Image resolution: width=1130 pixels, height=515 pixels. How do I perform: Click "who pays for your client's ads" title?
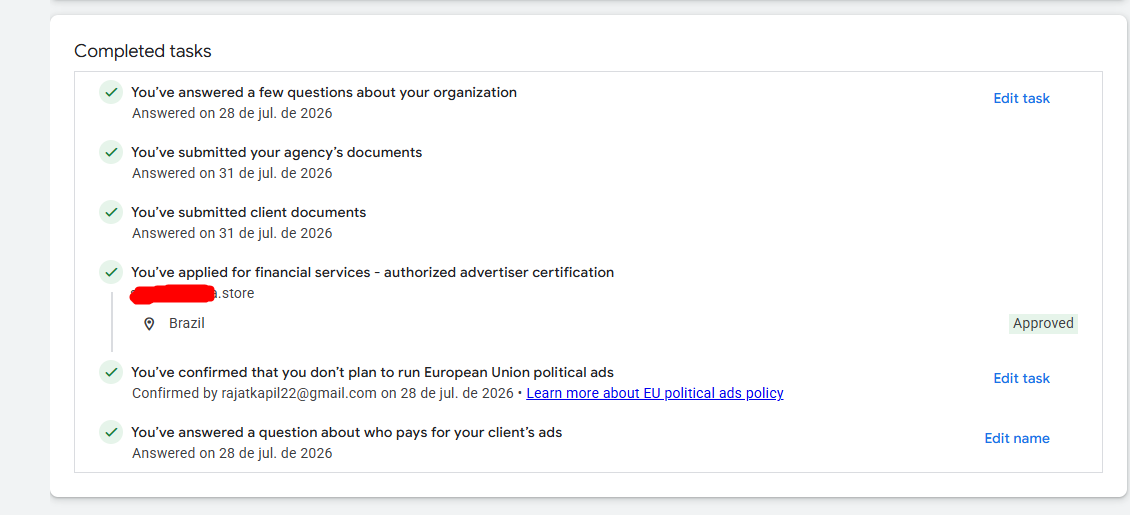pyautogui.click(x=347, y=432)
